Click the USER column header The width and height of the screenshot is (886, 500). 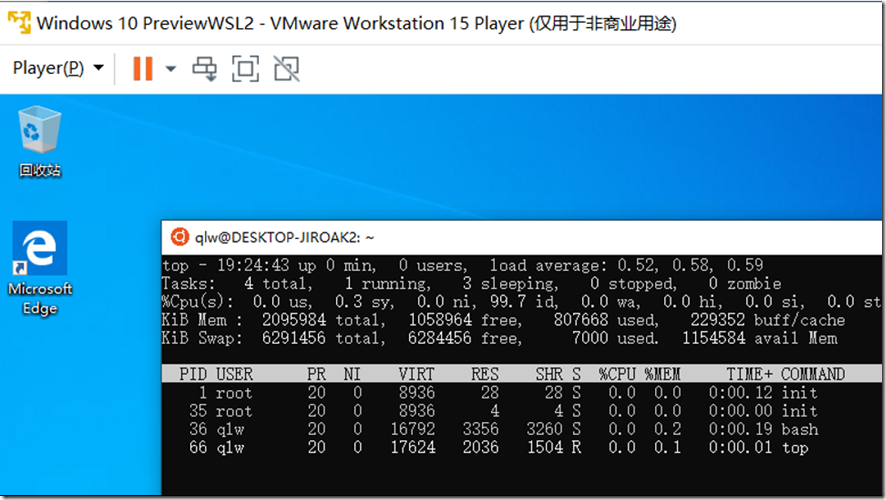[x=234, y=374]
